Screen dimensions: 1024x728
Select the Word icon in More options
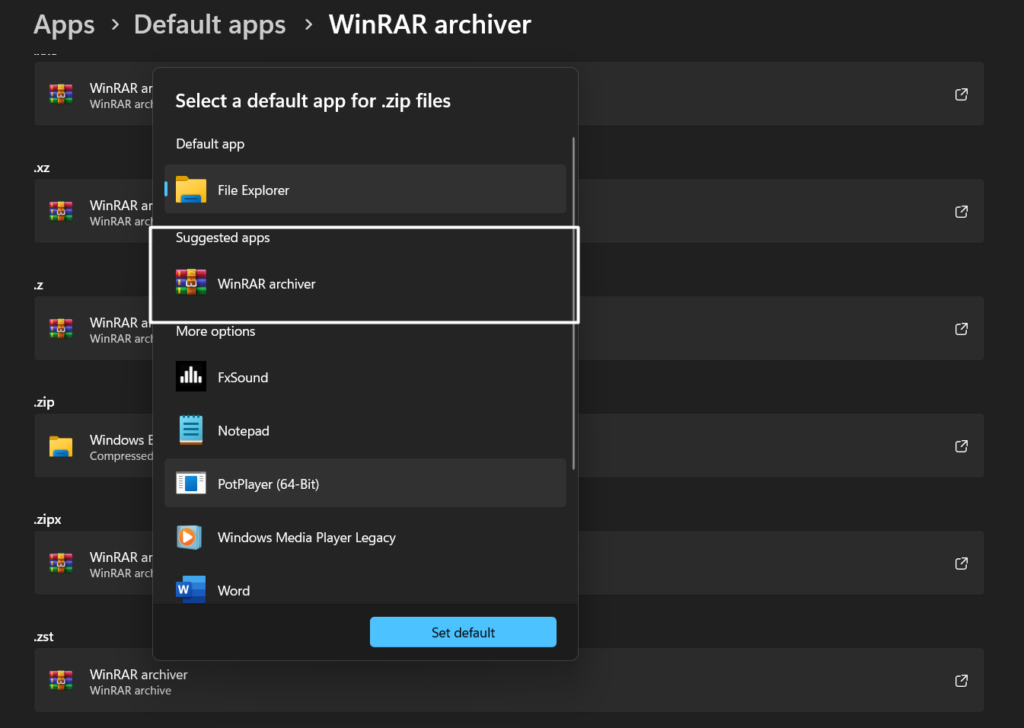click(x=191, y=590)
